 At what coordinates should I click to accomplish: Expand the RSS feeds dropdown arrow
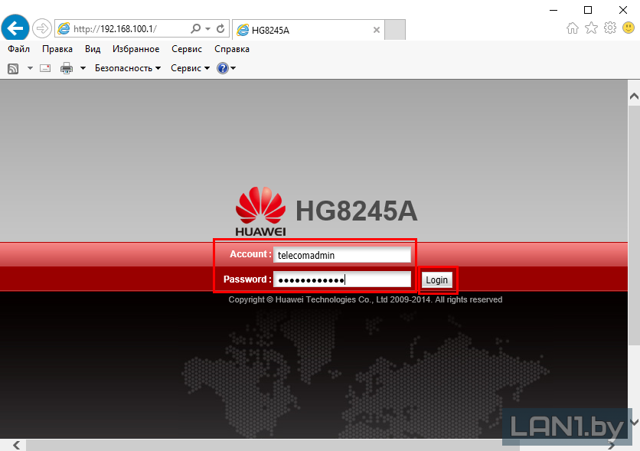click(30, 68)
